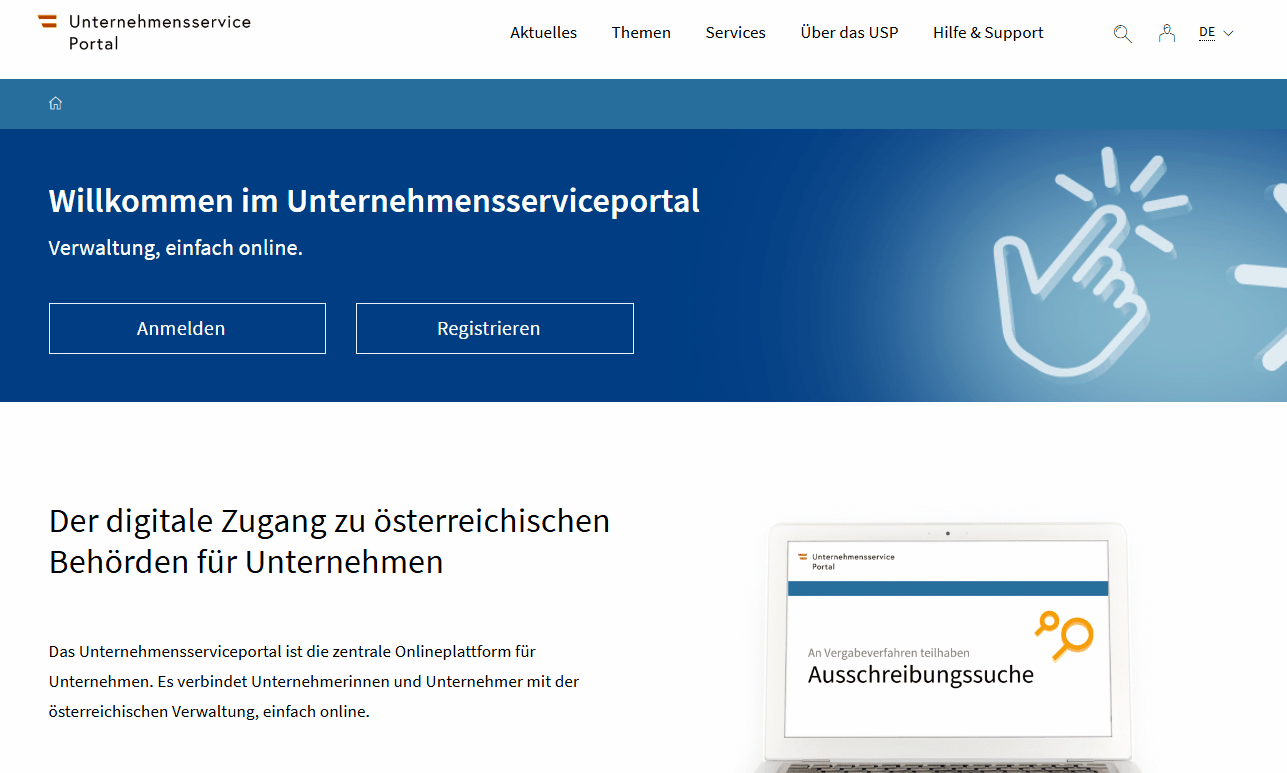Click the Anmelden button
1287x773 pixels.
pyautogui.click(x=187, y=328)
